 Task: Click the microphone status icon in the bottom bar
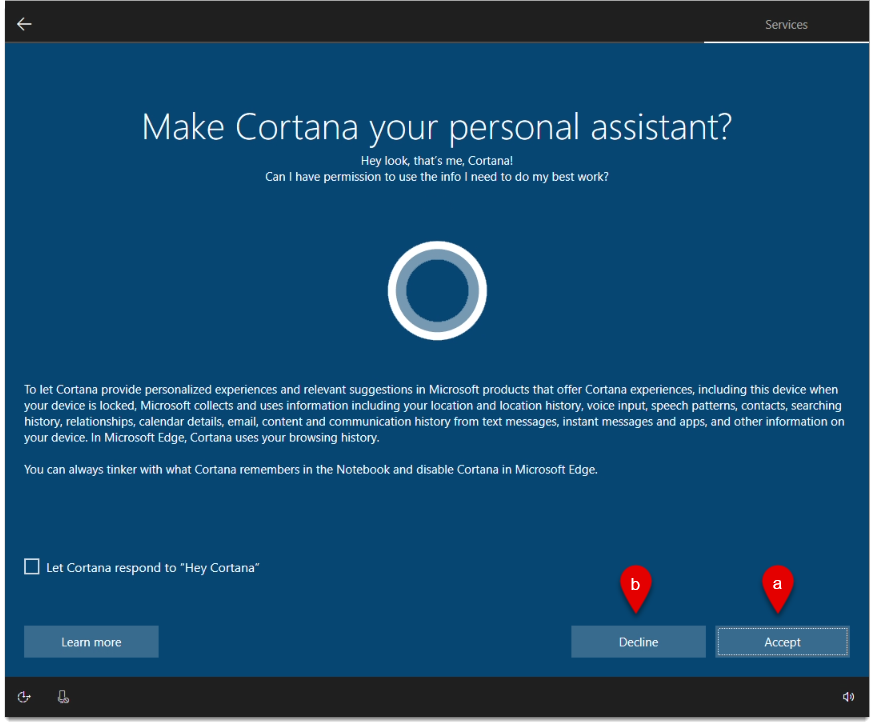point(63,697)
